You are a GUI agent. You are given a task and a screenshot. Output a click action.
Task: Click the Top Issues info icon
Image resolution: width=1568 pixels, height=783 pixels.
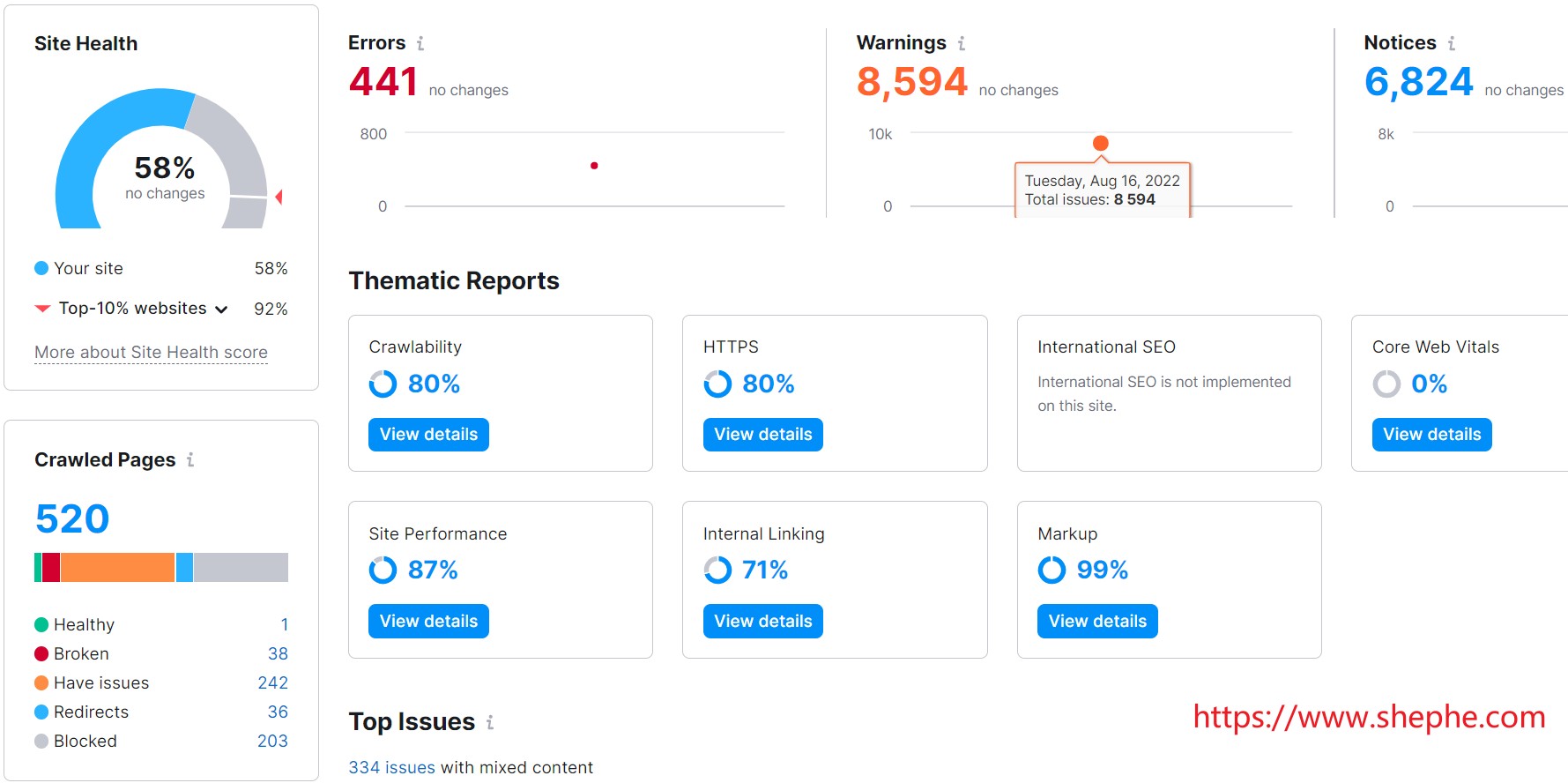490,722
